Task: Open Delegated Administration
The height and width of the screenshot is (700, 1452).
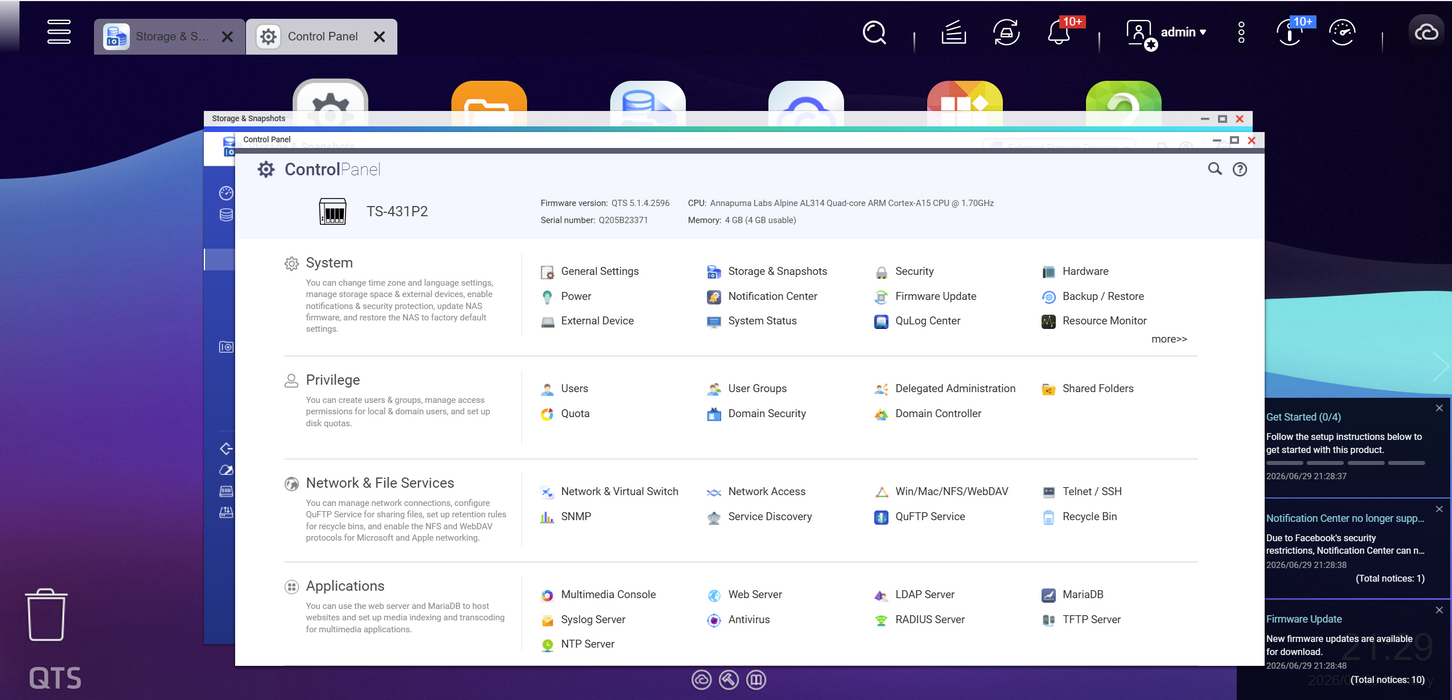Action: pyautogui.click(x=945, y=388)
